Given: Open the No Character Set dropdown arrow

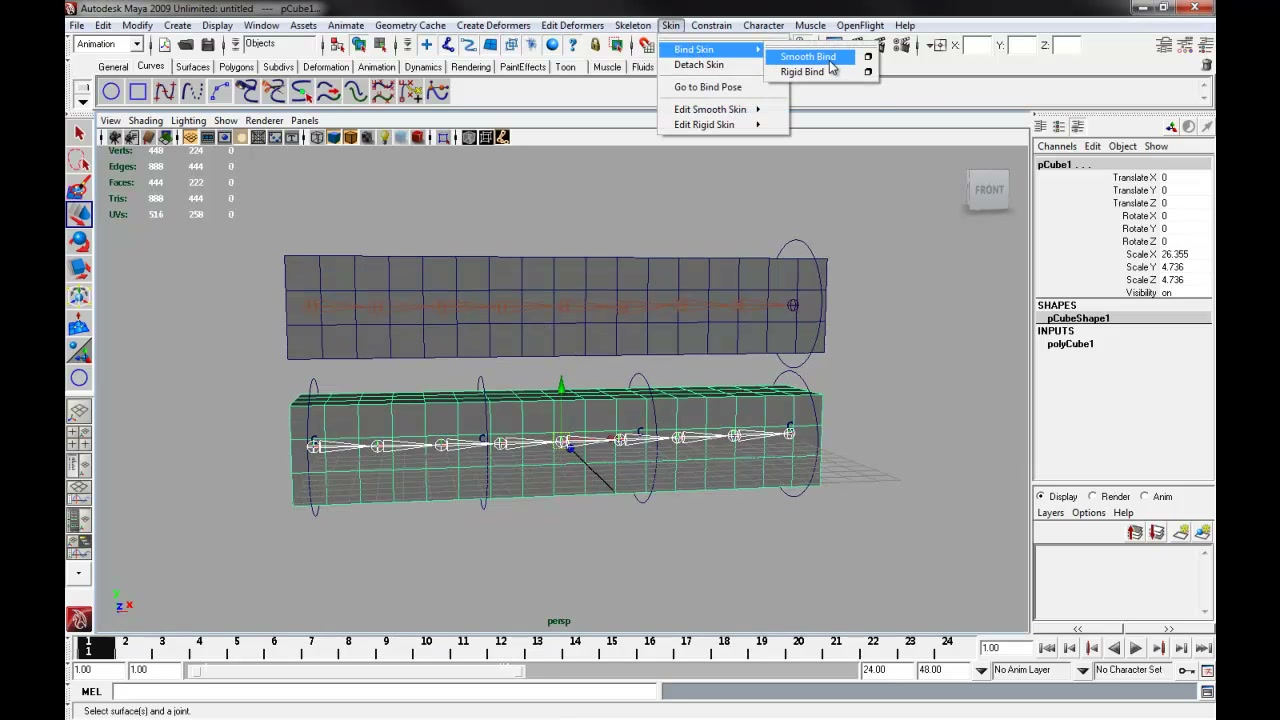Looking at the screenshot, I should coord(1083,670).
